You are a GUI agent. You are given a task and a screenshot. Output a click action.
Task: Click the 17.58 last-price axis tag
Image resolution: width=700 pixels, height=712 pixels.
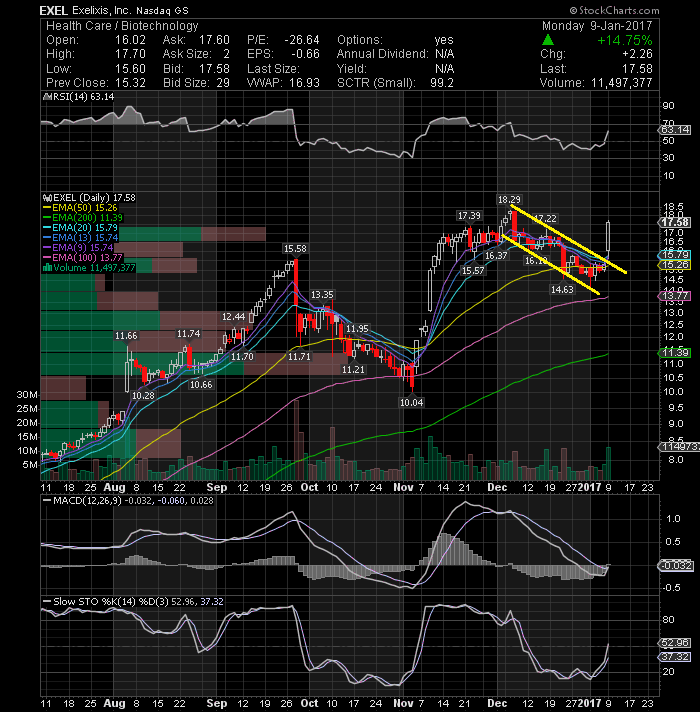(675, 222)
